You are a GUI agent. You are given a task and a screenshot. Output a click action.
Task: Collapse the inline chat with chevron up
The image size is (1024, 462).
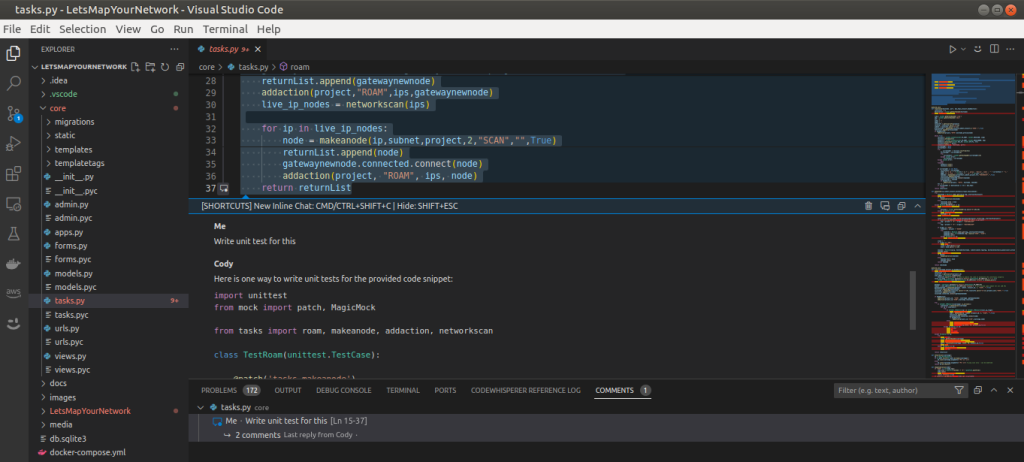tap(918, 206)
